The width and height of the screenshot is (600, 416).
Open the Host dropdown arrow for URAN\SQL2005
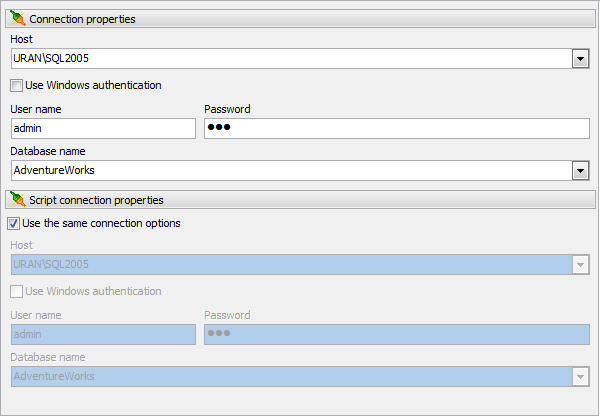click(x=580, y=59)
